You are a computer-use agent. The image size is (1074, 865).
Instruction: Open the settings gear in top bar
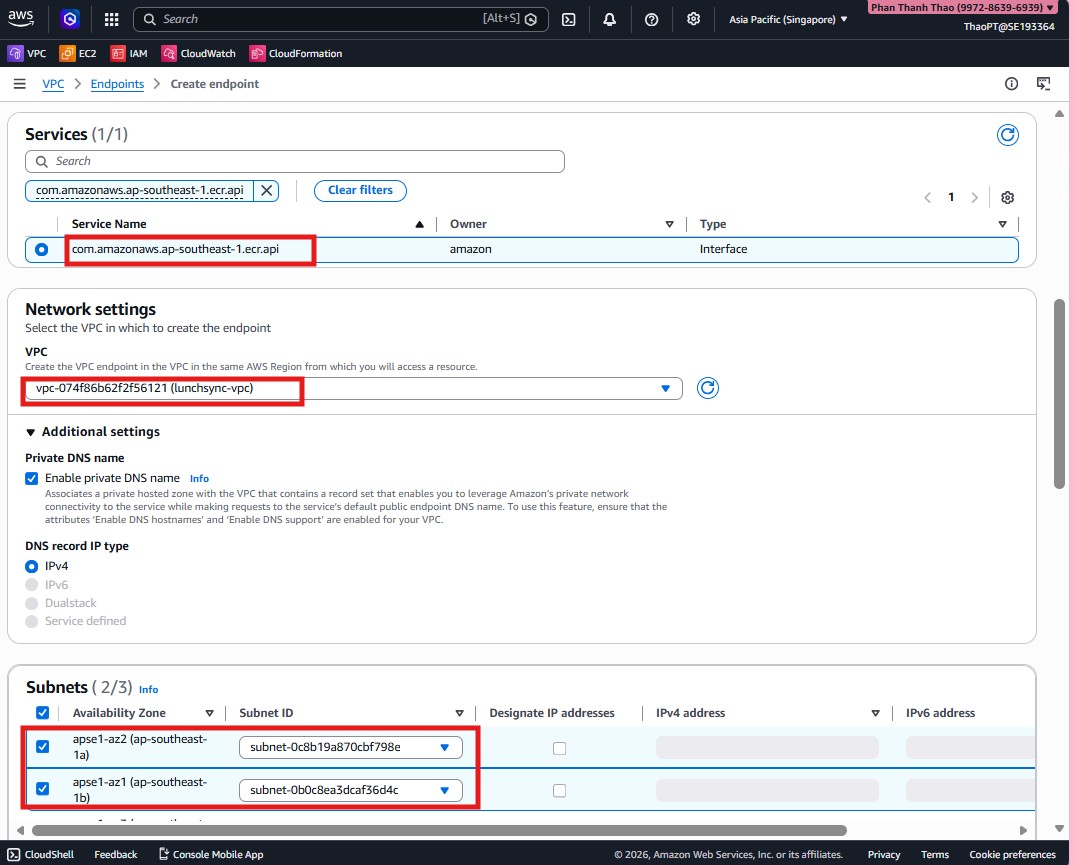[x=693, y=19]
